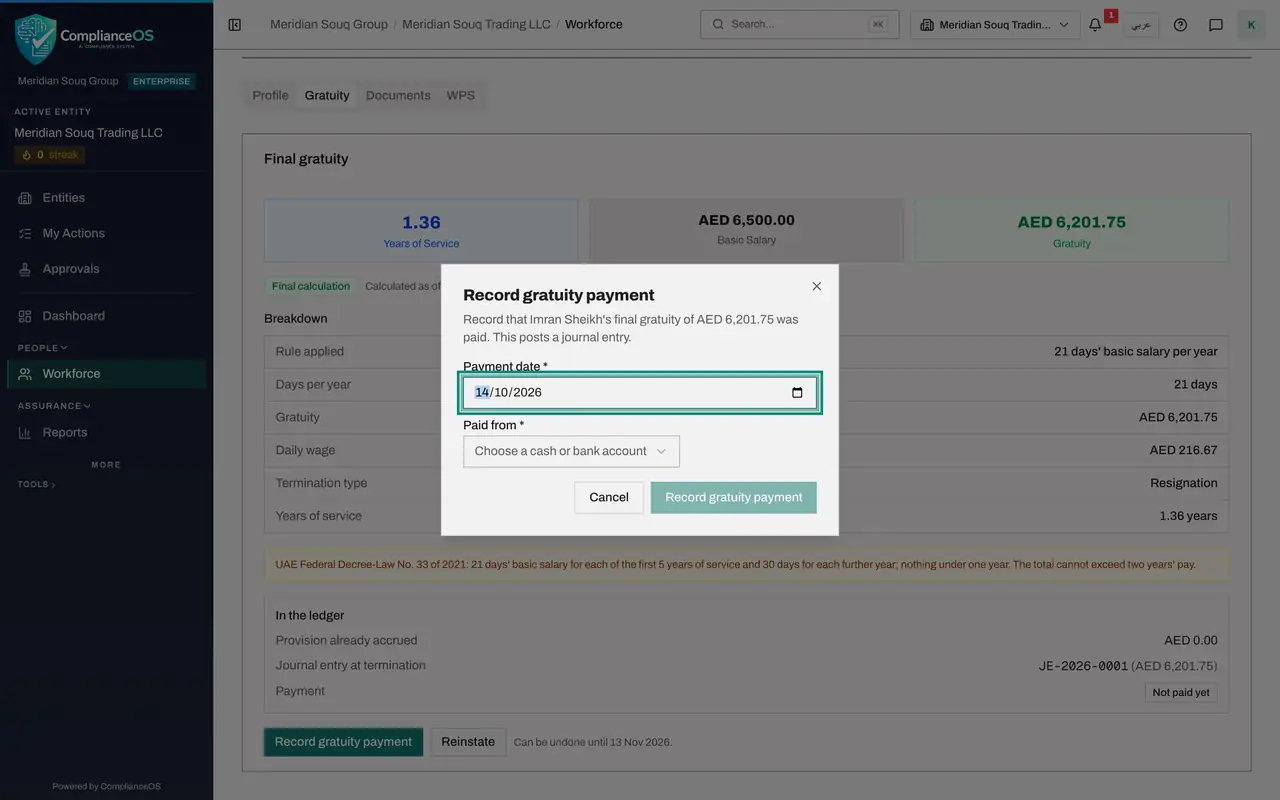Image resolution: width=1280 pixels, height=800 pixels.
Task: Click the building icon in entity switcher
Action: coord(927,25)
